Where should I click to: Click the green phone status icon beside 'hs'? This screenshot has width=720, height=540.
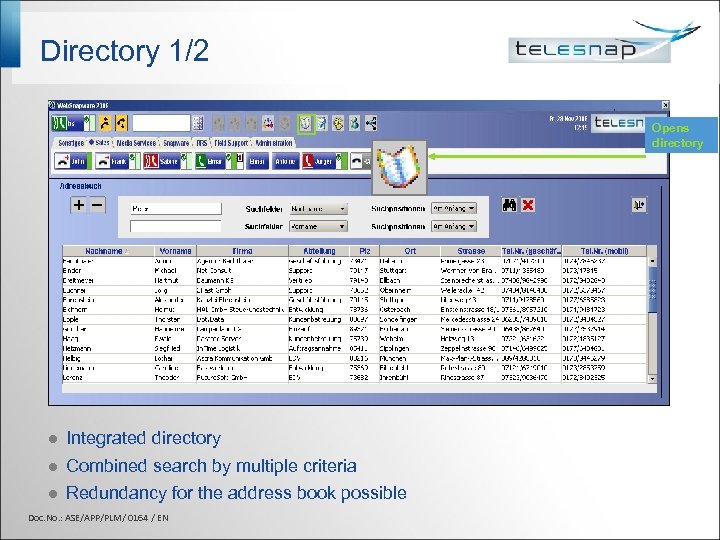click(59, 123)
